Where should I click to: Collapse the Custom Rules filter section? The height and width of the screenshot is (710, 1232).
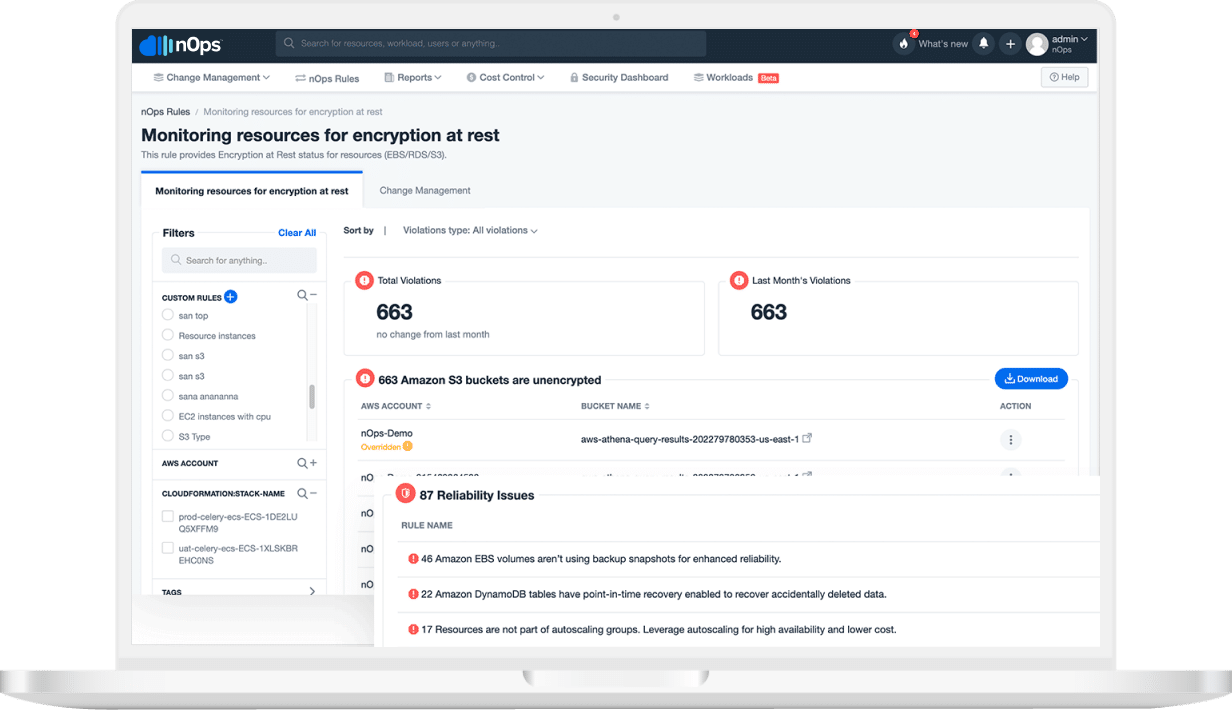pos(313,296)
